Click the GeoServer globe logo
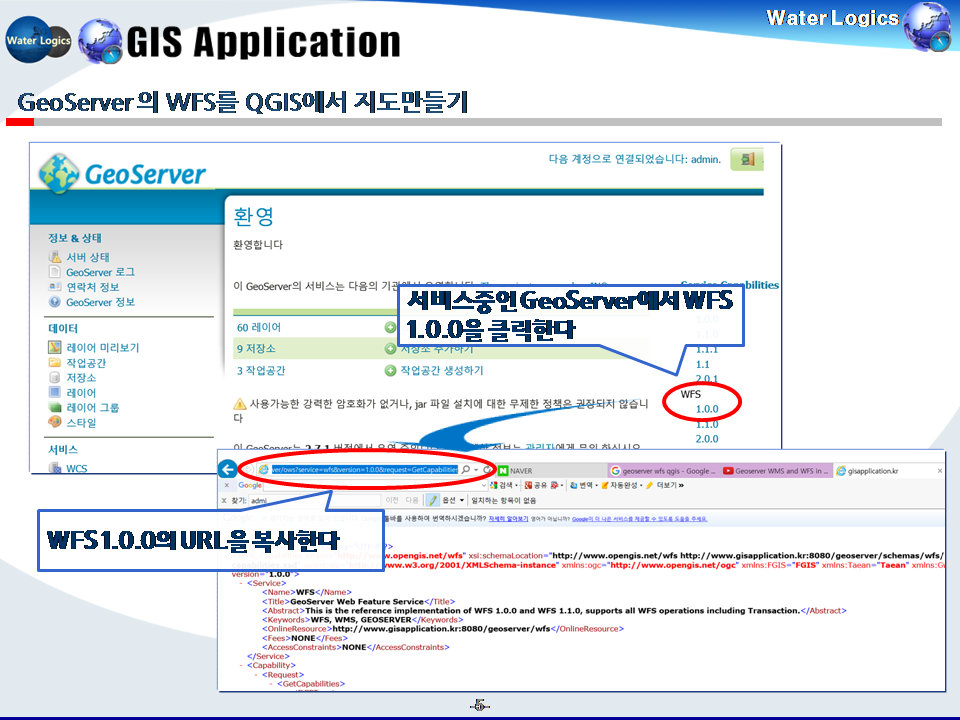The height and width of the screenshot is (720, 960). tap(59, 173)
